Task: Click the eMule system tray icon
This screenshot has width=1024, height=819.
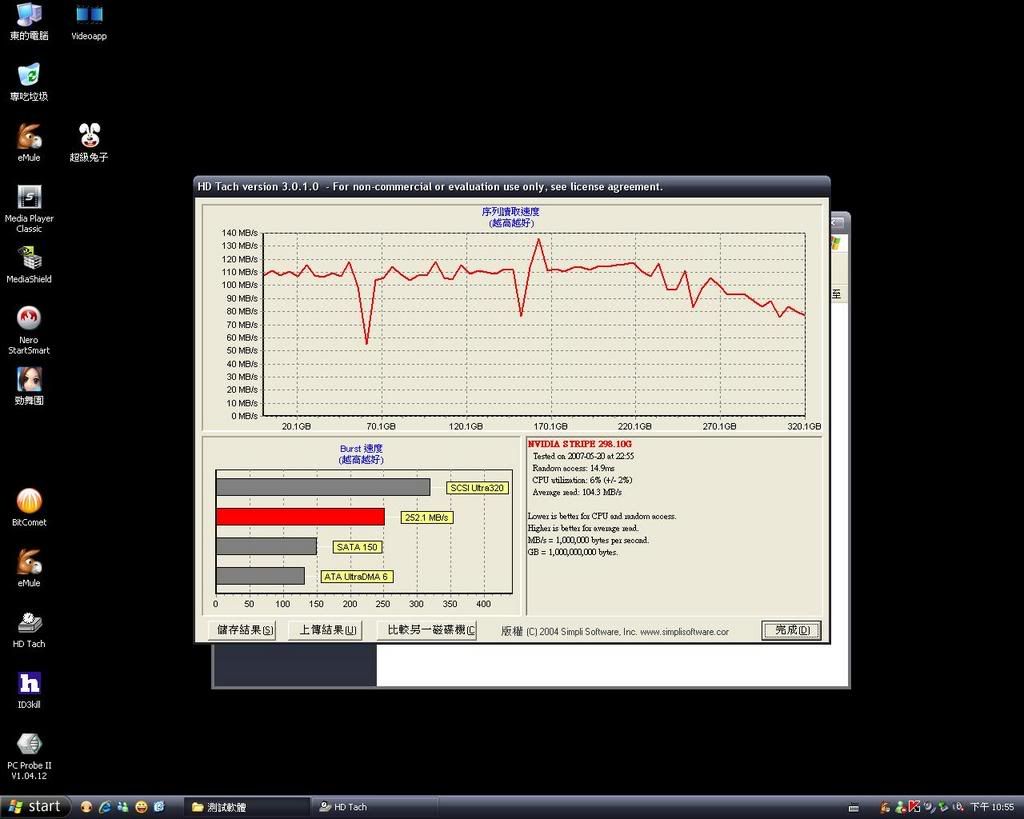Action: point(886,808)
